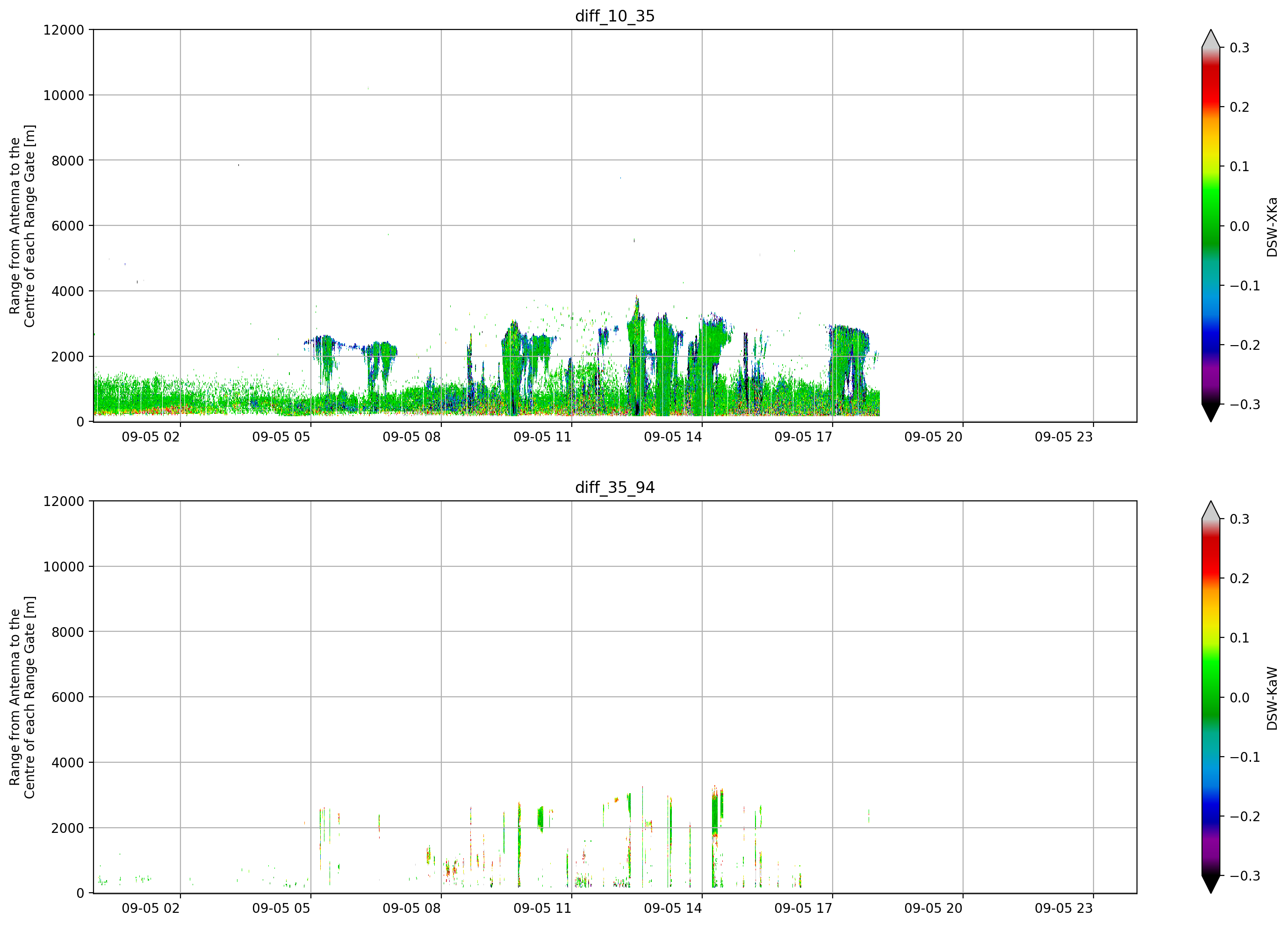Click the −0.3 tick on DSW-KaW colorbar
The image size is (1288, 925).
point(1245,875)
